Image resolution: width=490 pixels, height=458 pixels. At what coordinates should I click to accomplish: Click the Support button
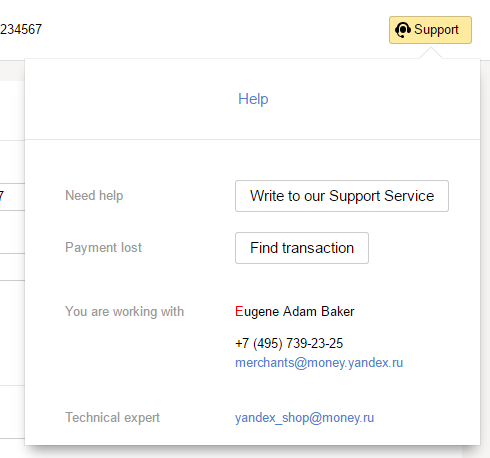pyautogui.click(x=430, y=30)
